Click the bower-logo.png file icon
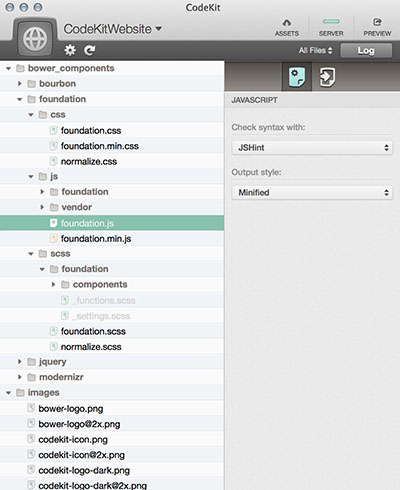The height and width of the screenshot is (490, 400). coord(31,408)
